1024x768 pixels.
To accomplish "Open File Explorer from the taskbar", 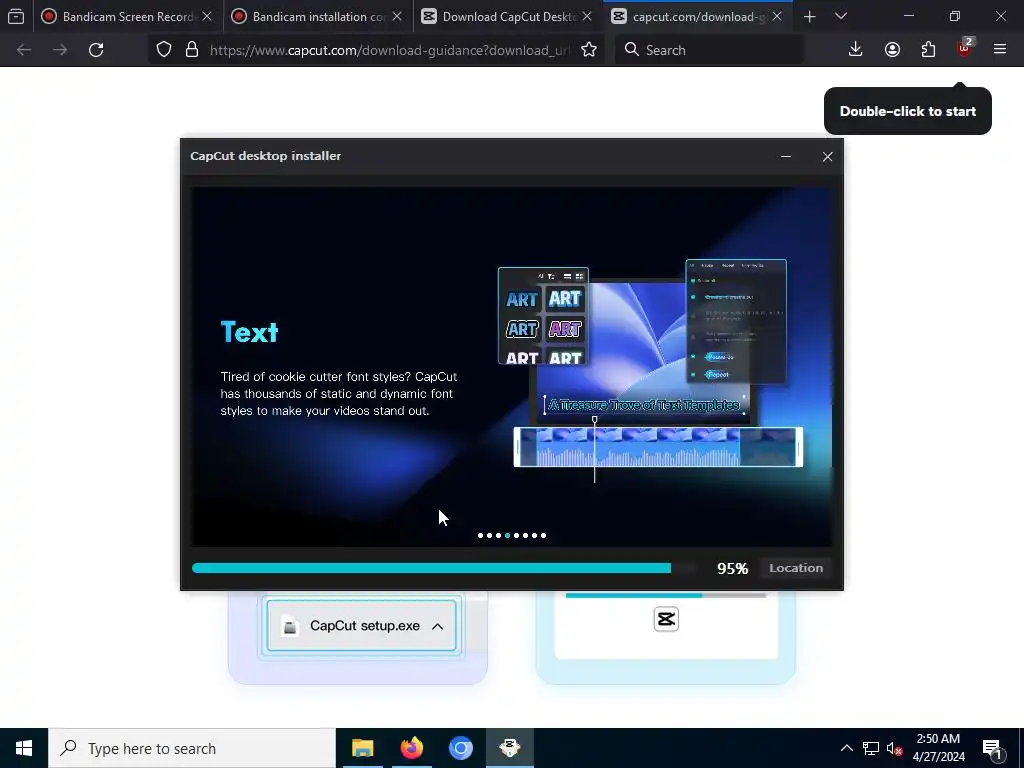I will pos(362,748).
